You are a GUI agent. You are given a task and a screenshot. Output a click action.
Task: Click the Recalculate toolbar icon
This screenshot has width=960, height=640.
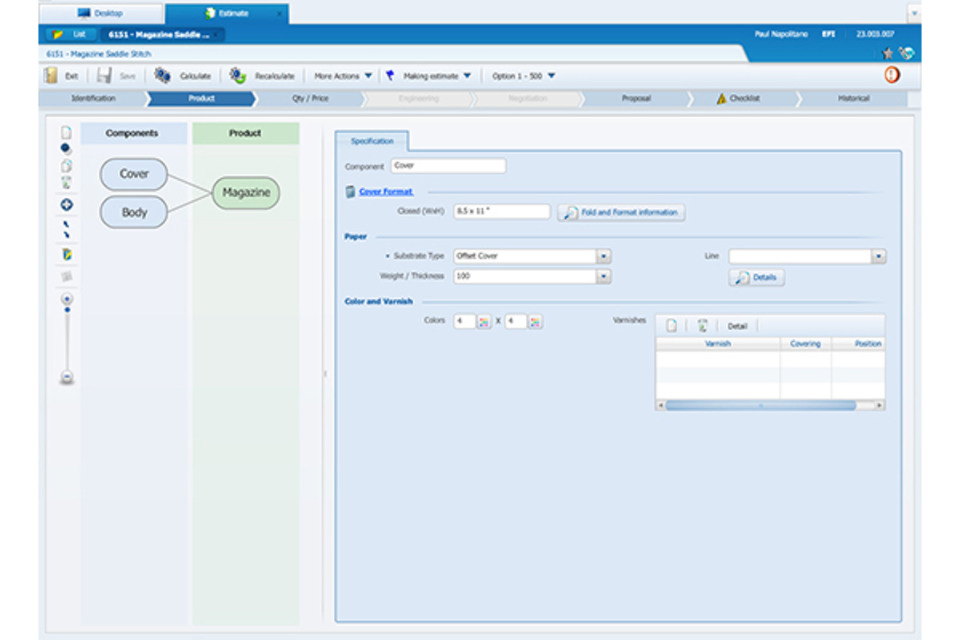pyautogui.click(x=237, y=75)
